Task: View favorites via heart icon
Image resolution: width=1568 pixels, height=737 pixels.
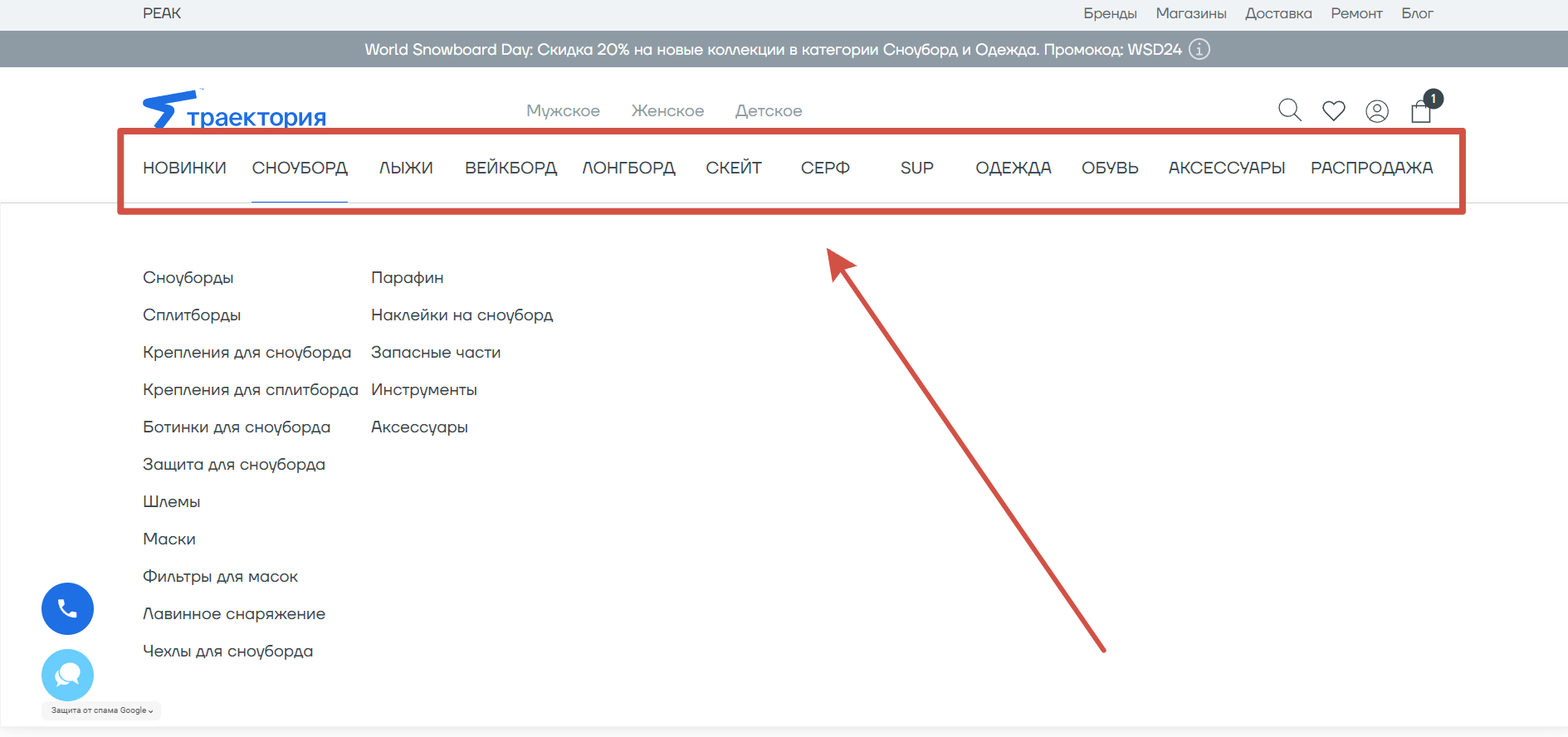Action: click(1334, 110)
